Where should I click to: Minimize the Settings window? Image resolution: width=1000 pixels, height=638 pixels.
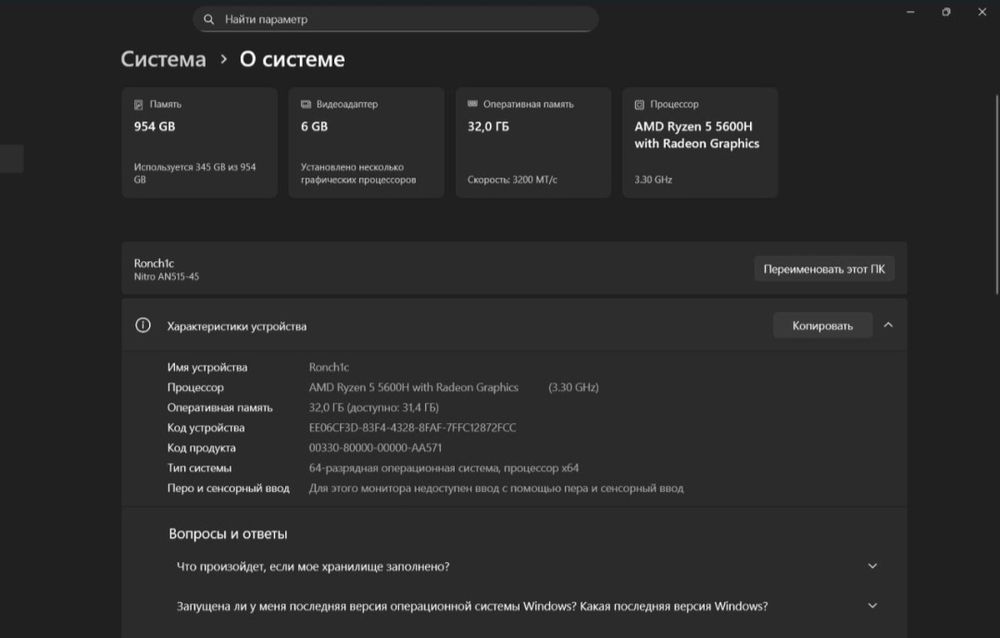click(911, 12)
